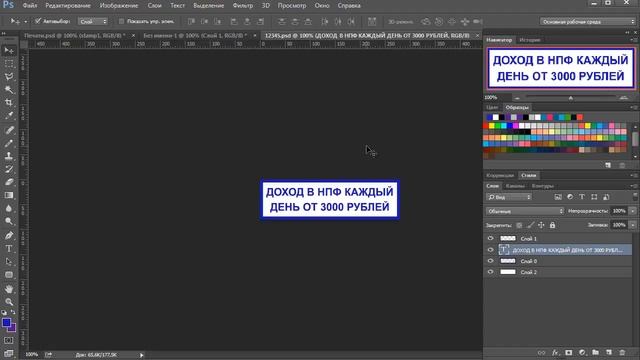Open the Фильтр menu
This screenshot has width=640, height=360.
coord(242,6)
